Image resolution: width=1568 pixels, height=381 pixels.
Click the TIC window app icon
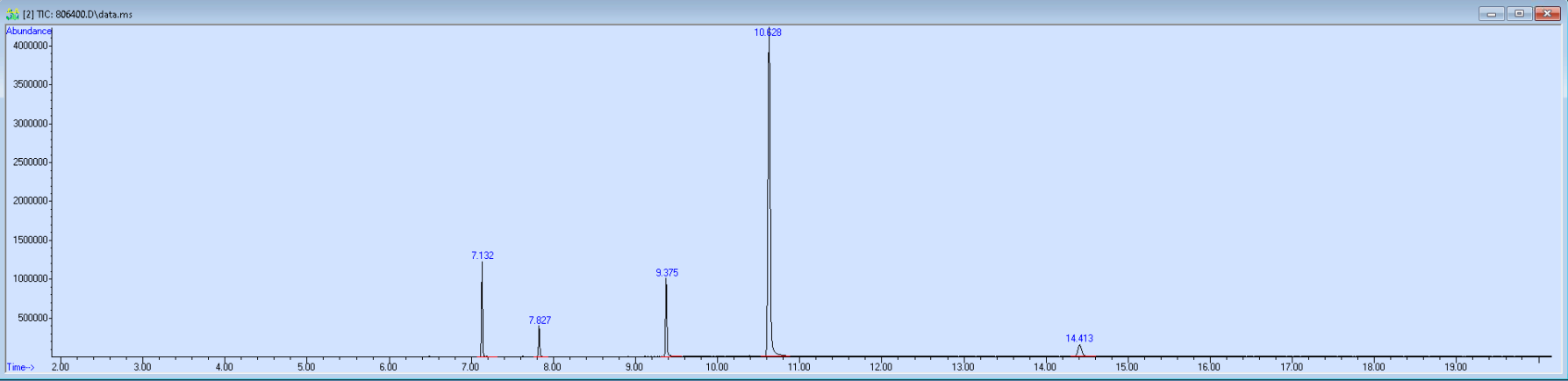tap(12, 14)
